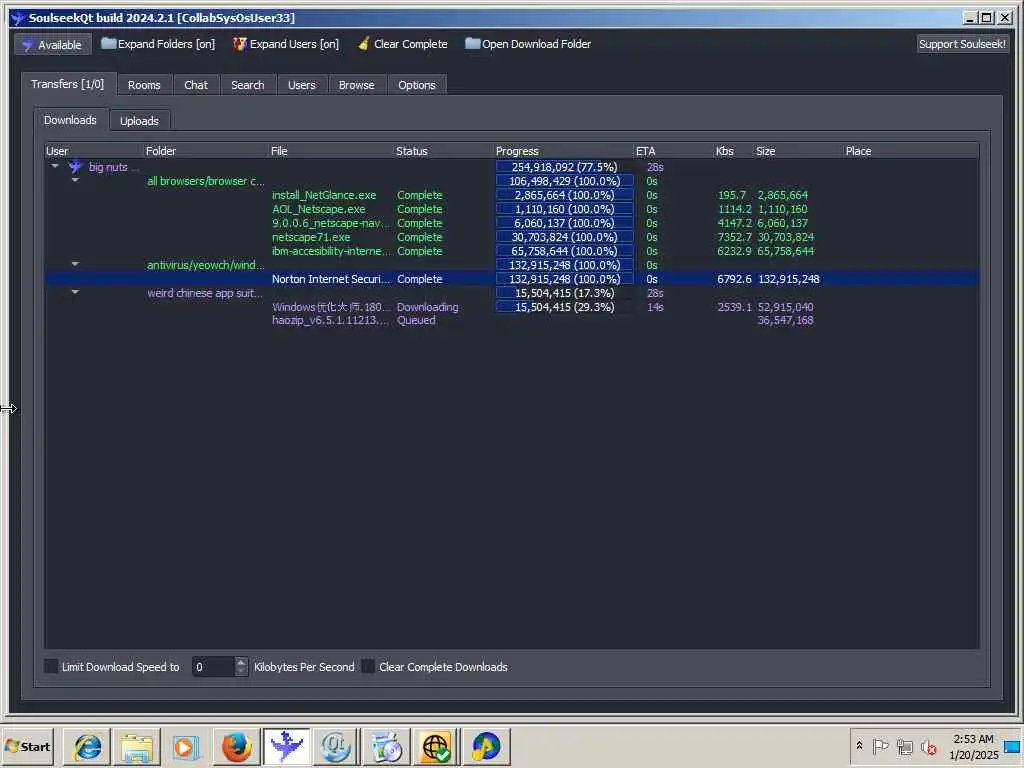Click the Expand Users icon
The height and width of the screenshot is (768, 1024).
pyautogui.click(x=240, y=44)
